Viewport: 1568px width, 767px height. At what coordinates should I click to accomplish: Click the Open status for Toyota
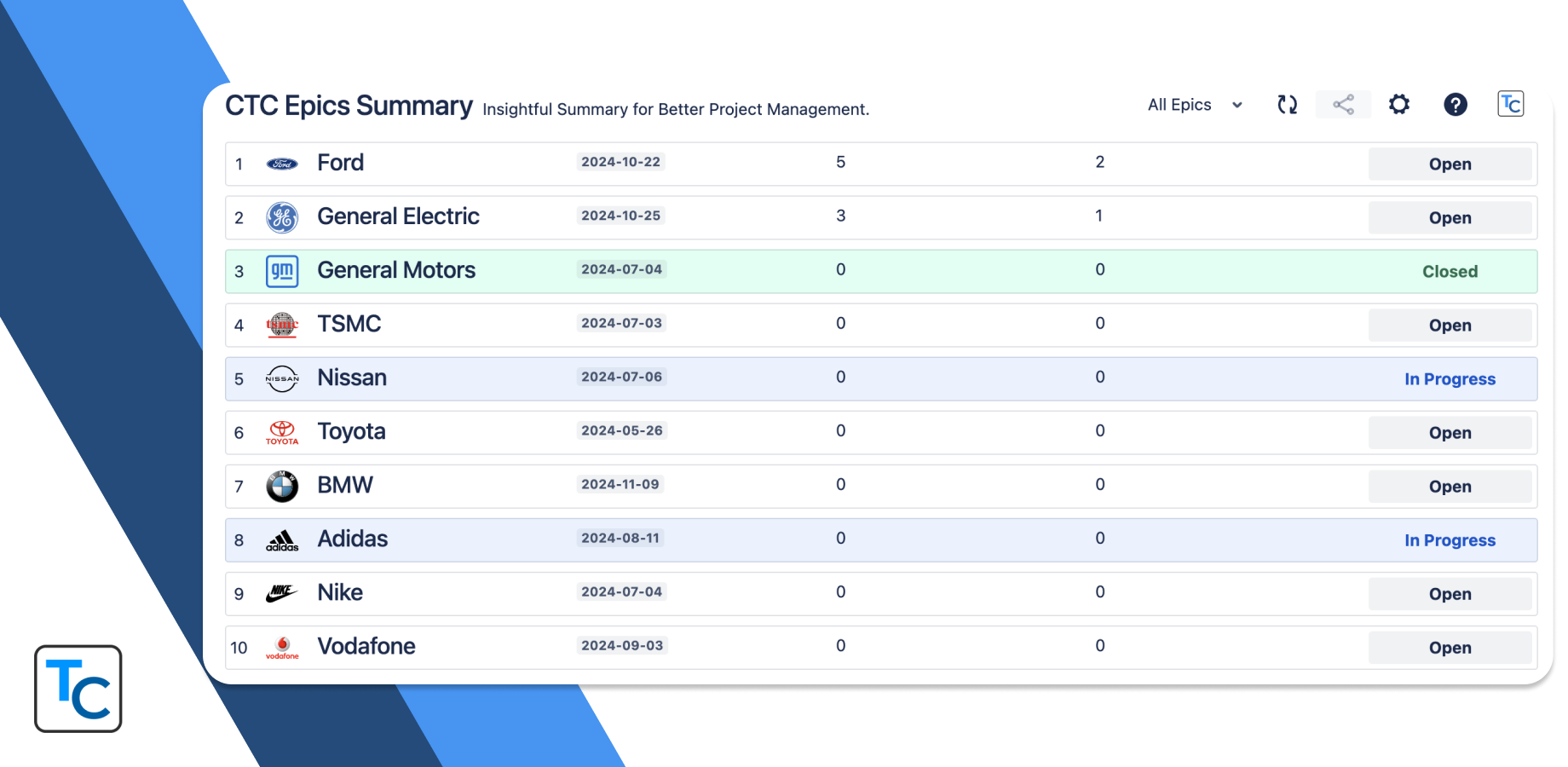1450,432
